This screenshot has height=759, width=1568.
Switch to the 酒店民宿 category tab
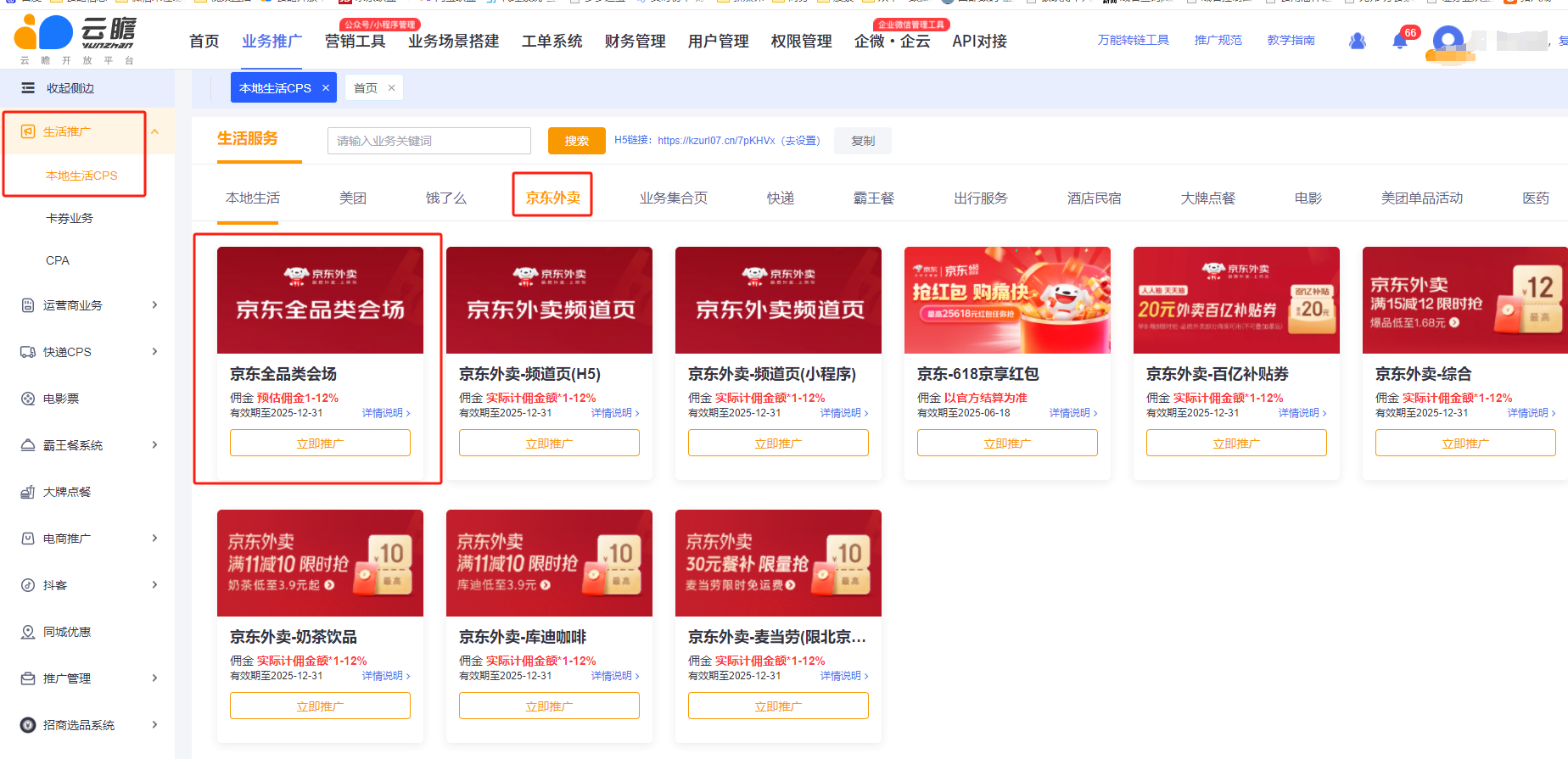(x=1095, y=198)
